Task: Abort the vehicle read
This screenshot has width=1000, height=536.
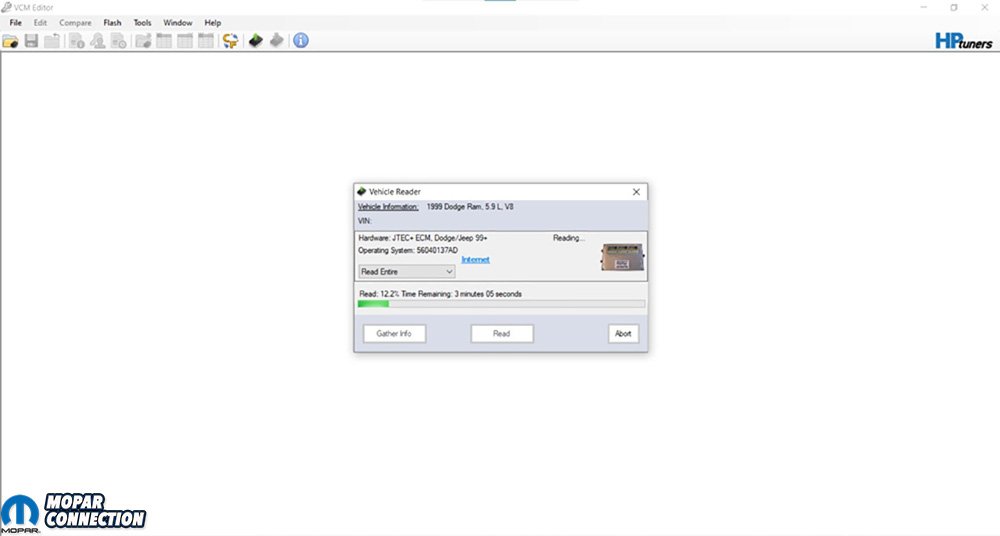Action: point(623,334)
